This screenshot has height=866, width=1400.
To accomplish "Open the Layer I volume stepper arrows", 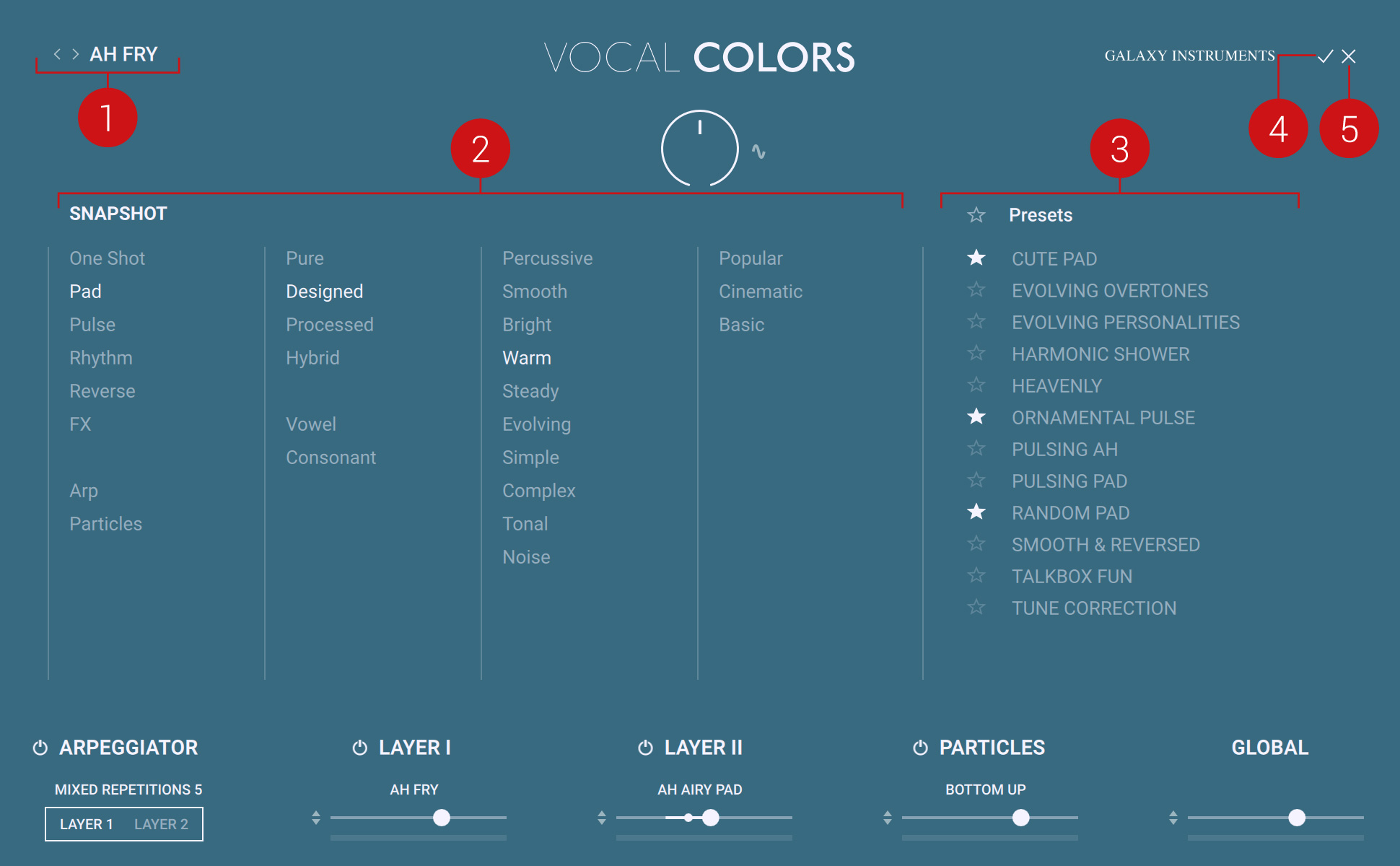I will pyautogui.click(x=316, y=818).
